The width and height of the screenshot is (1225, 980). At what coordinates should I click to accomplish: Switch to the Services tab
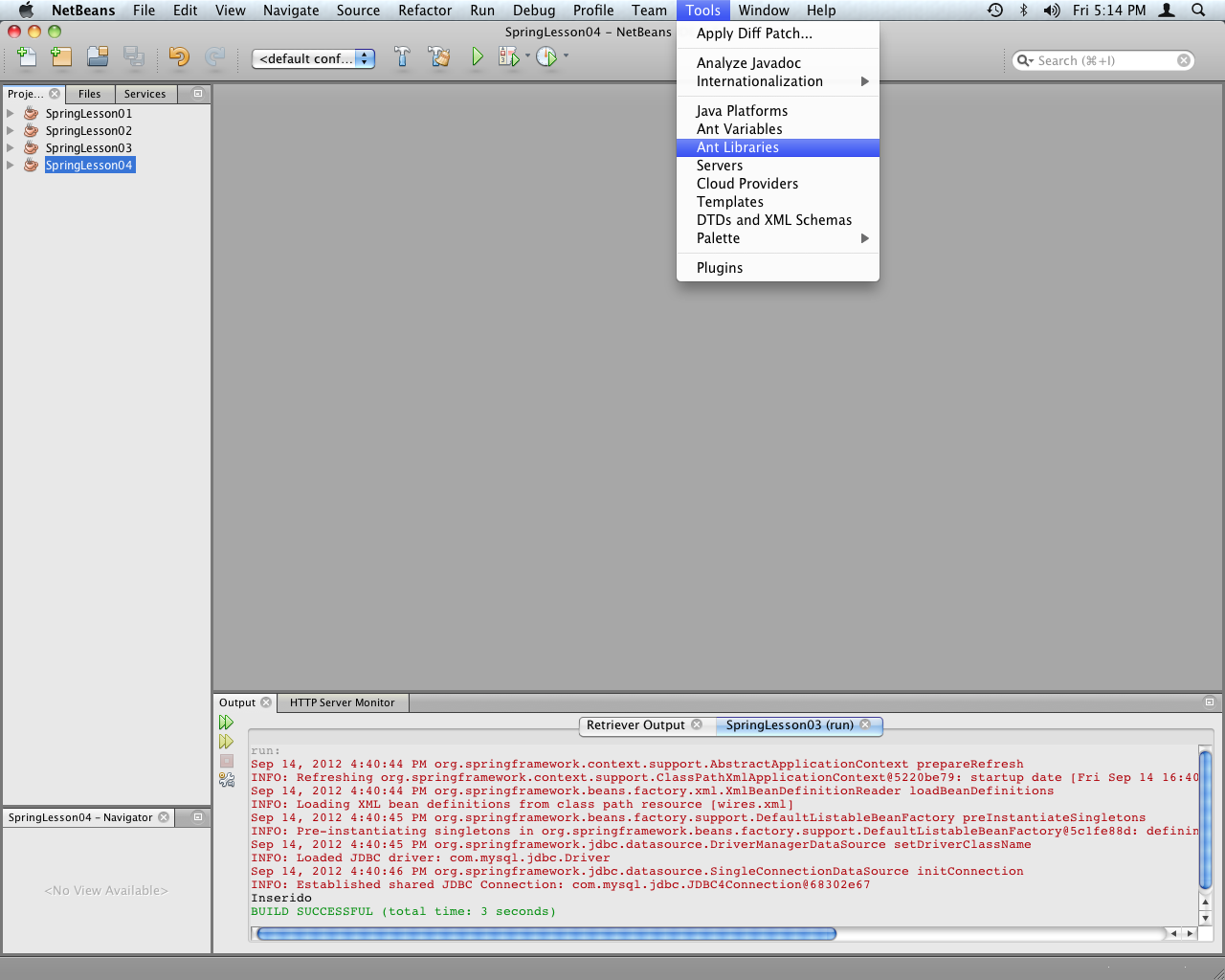pos(145,94)
